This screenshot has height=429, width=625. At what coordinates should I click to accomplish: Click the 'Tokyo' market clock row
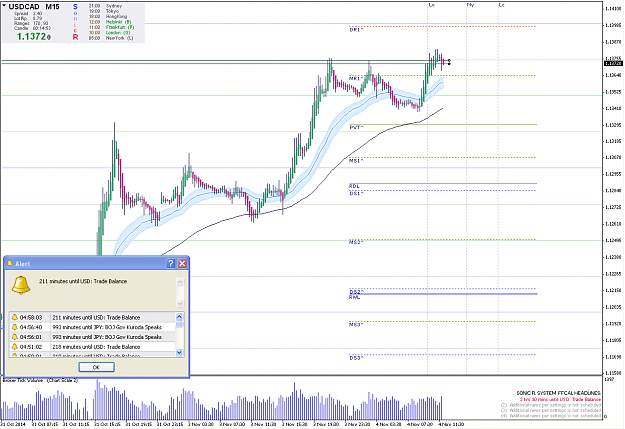[103, 11]
